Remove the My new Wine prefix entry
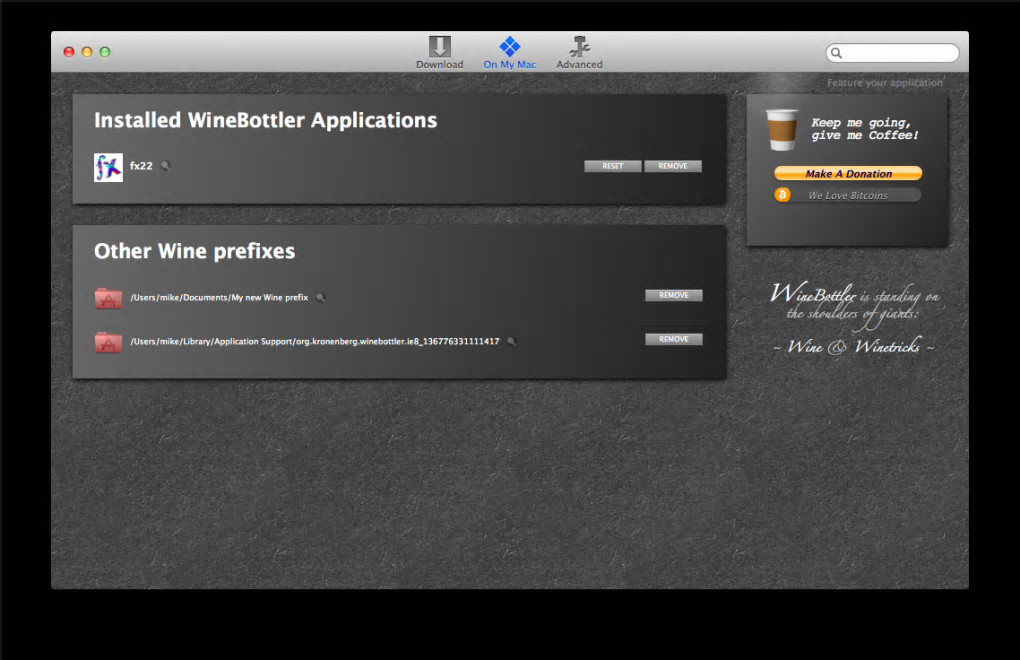 673,295
